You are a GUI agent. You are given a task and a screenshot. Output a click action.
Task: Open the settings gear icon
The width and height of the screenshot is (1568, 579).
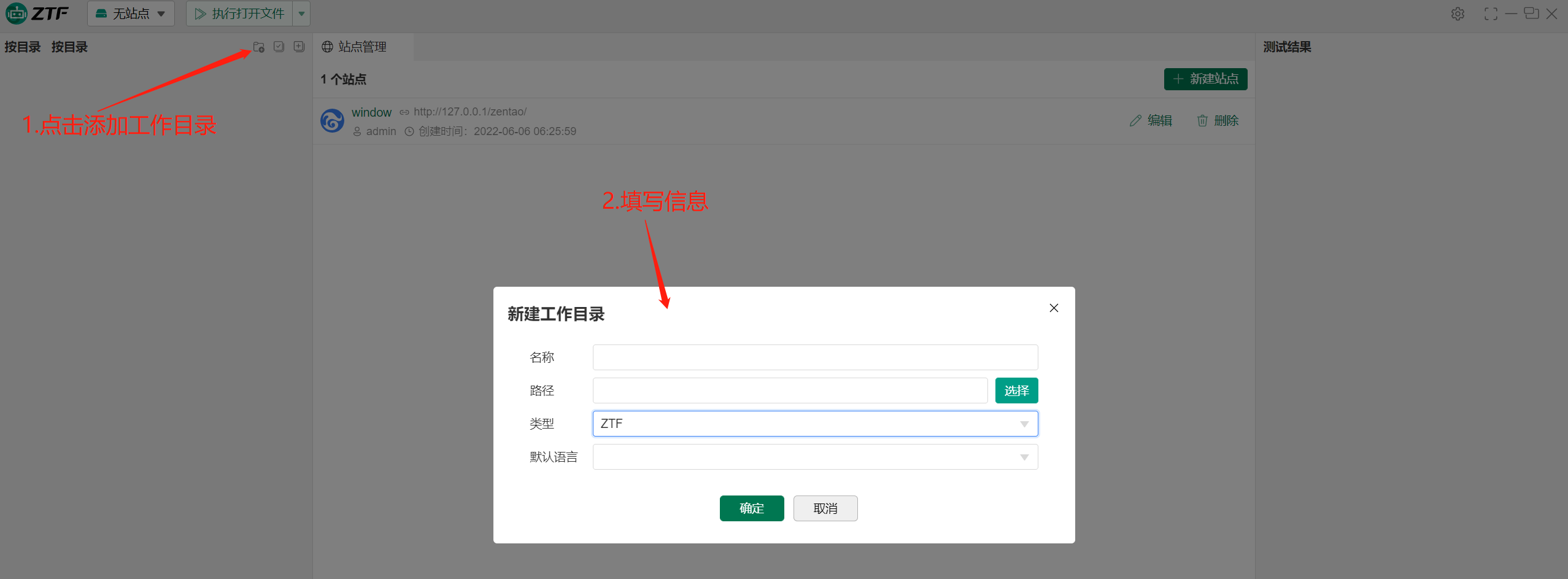[1458, 14]
